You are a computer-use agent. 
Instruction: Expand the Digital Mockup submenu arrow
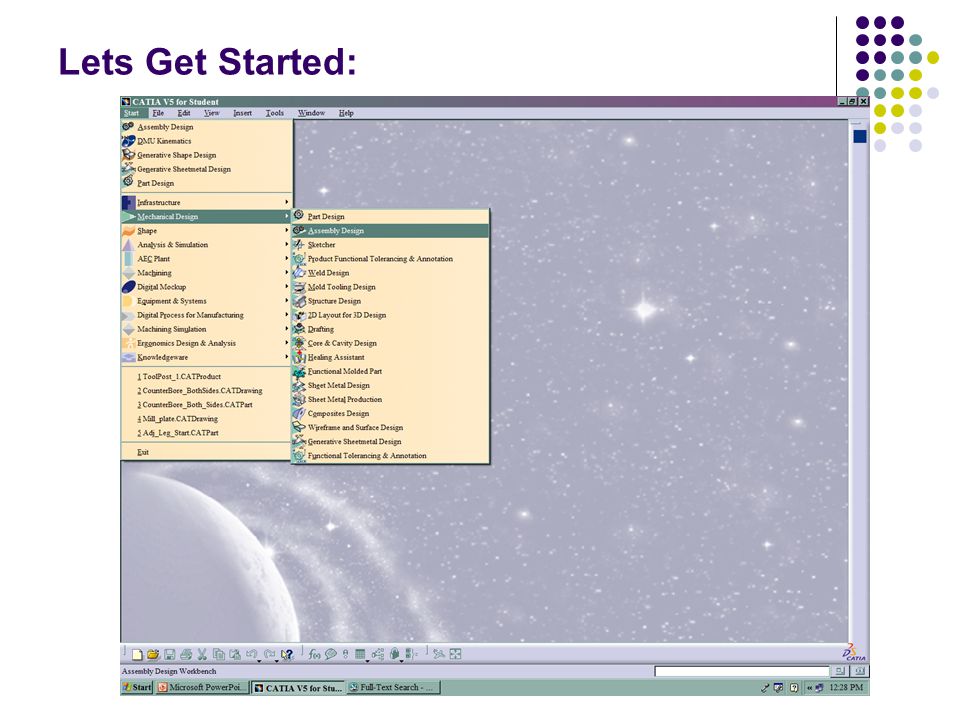coord(286,287)
